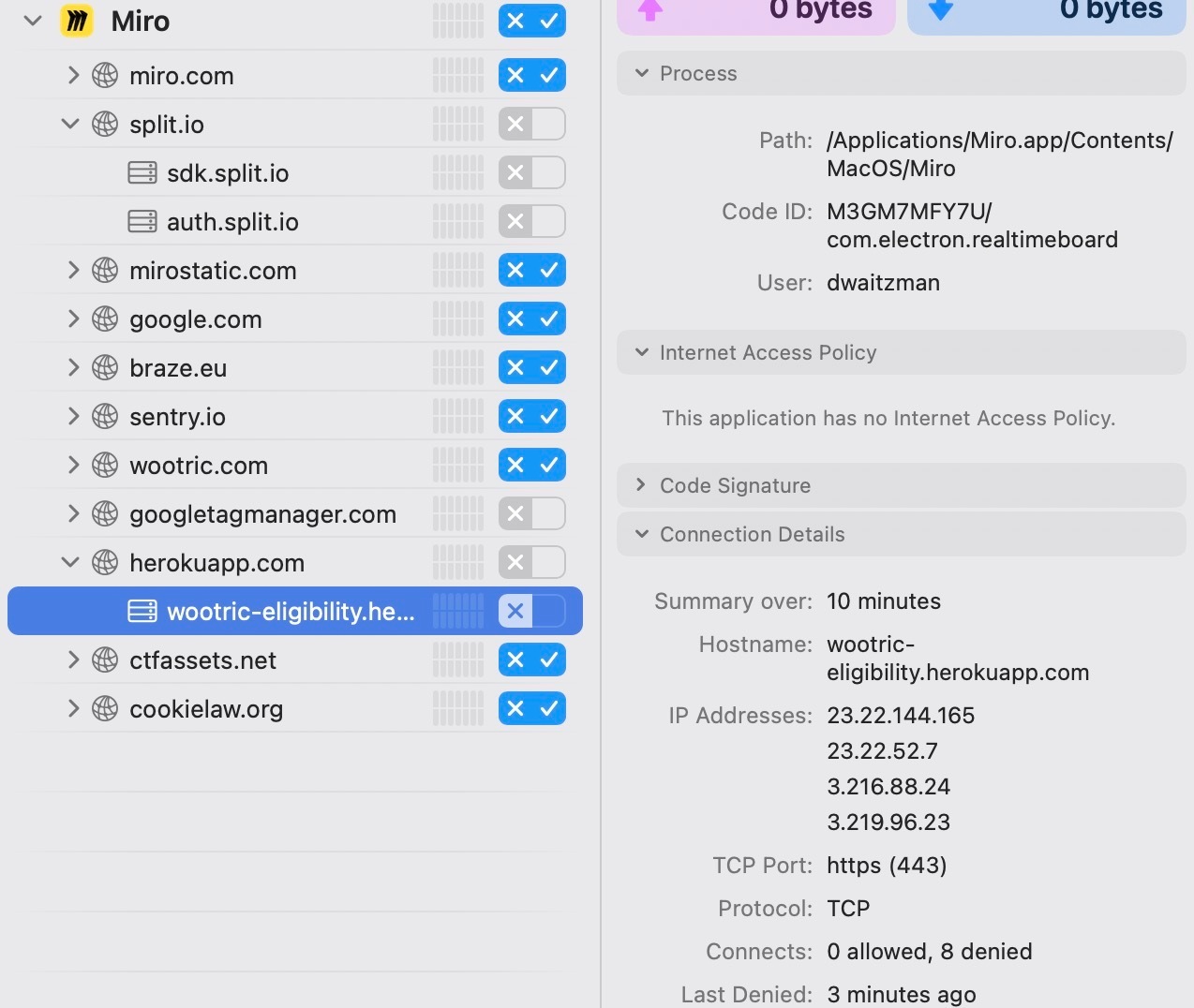
Task: Collapse the split.io domain
Action: click(70, 124)
